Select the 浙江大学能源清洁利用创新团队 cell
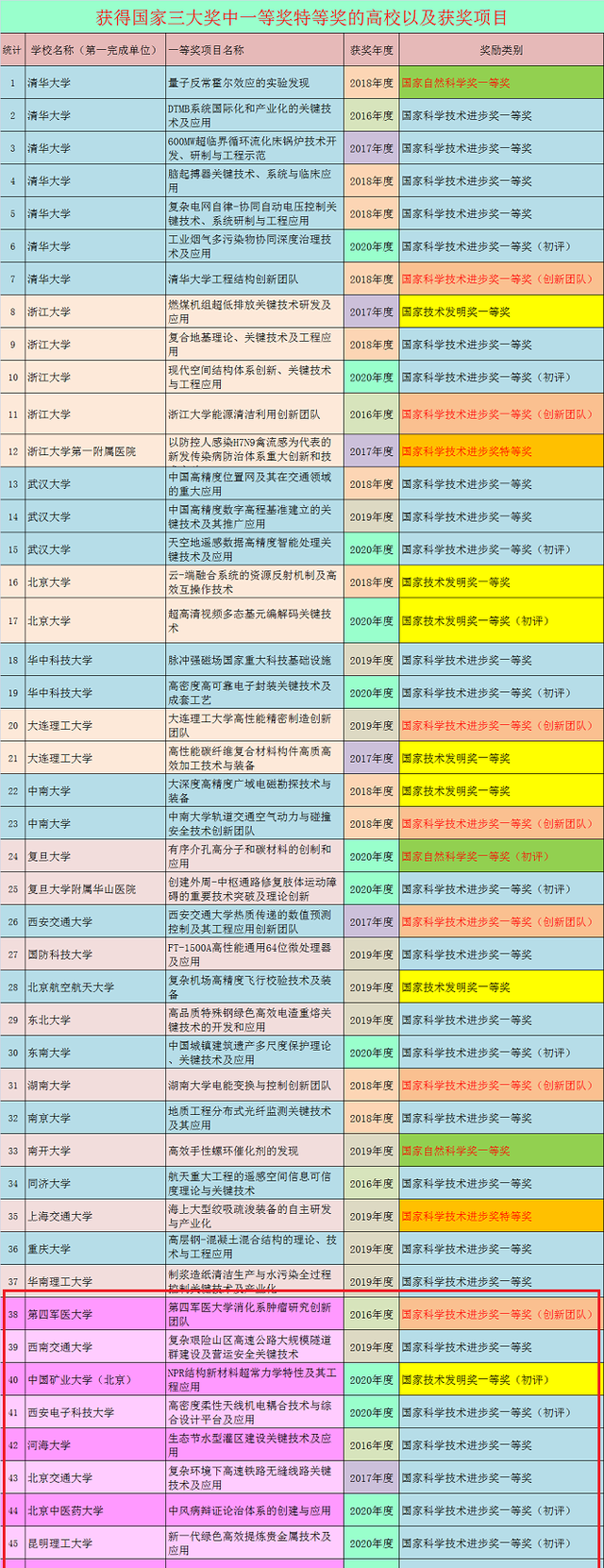Screen dimensions: 604x1568 [255, 414]
